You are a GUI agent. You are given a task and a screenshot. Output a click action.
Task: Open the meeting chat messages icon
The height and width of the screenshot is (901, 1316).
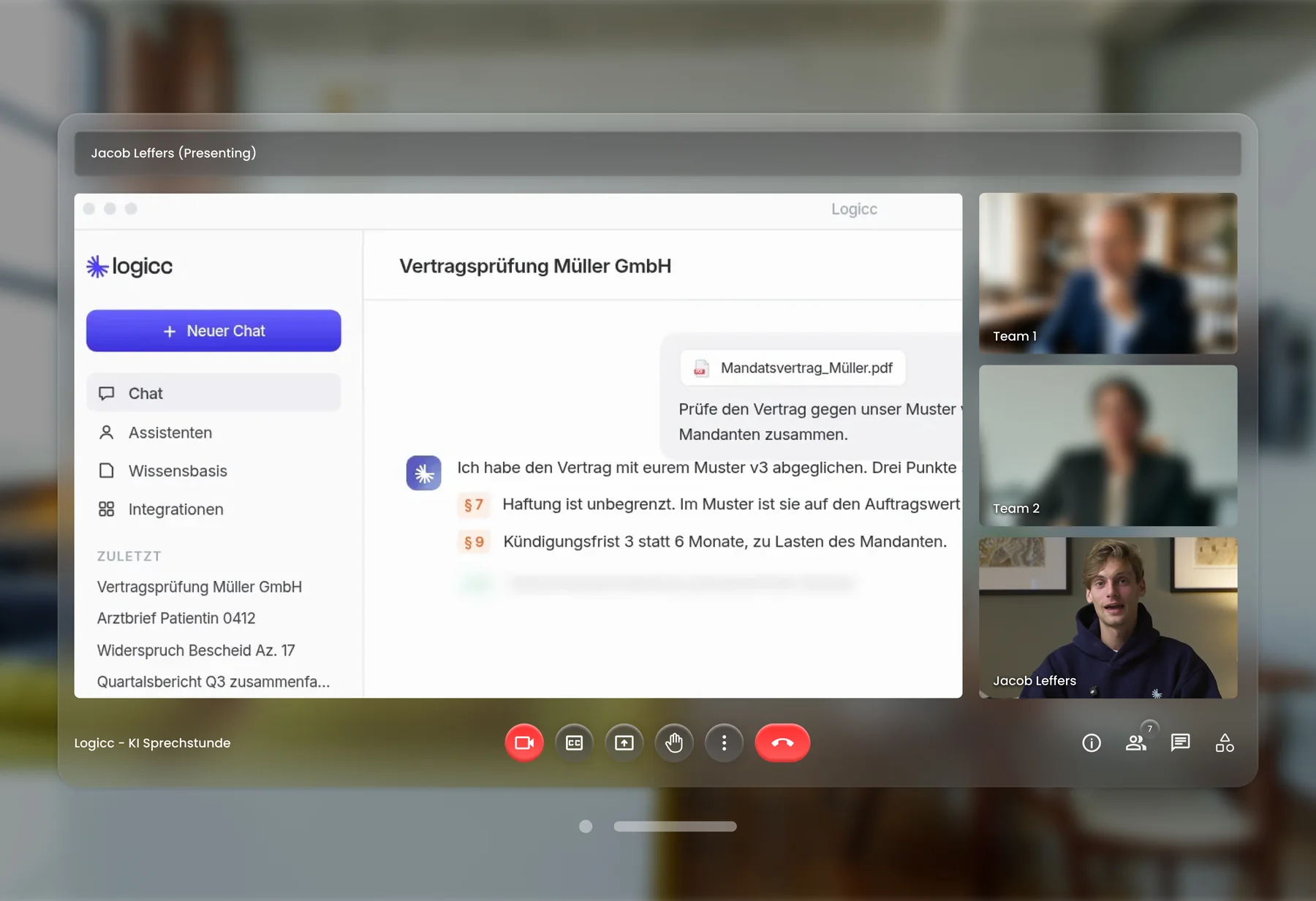pyautogui.click(x=1180, y=743)
